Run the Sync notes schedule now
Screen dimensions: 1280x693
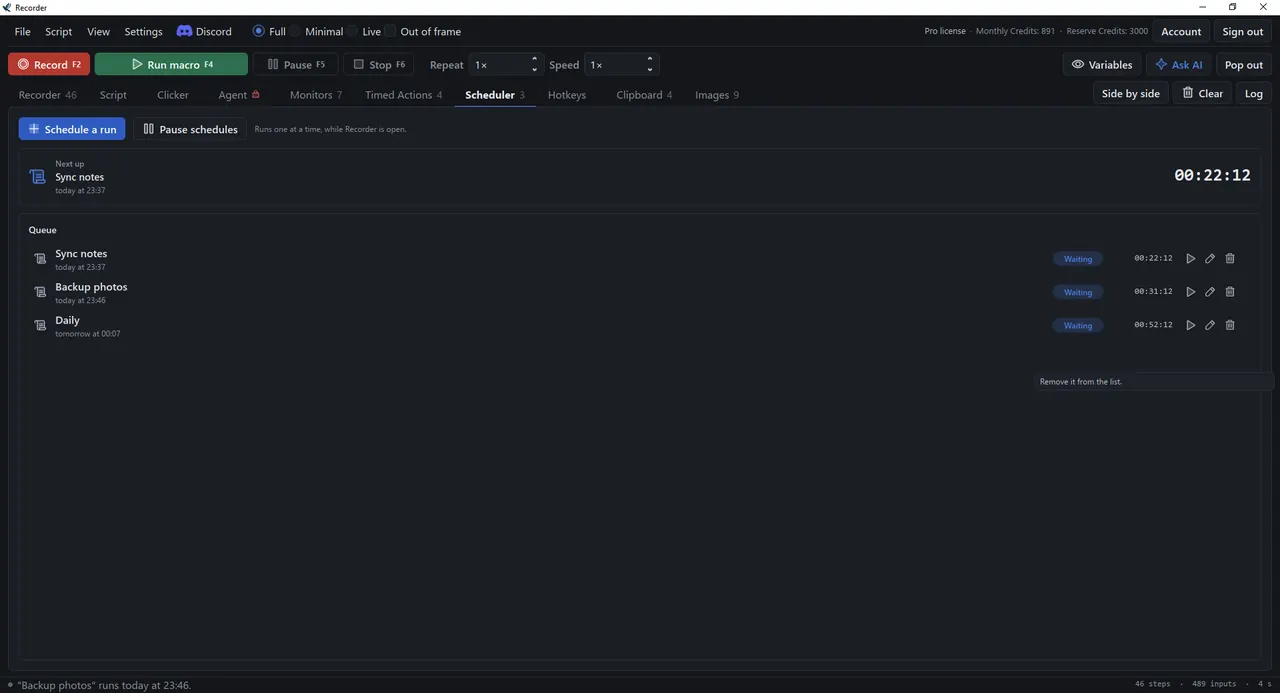[x=1190, y=259]
